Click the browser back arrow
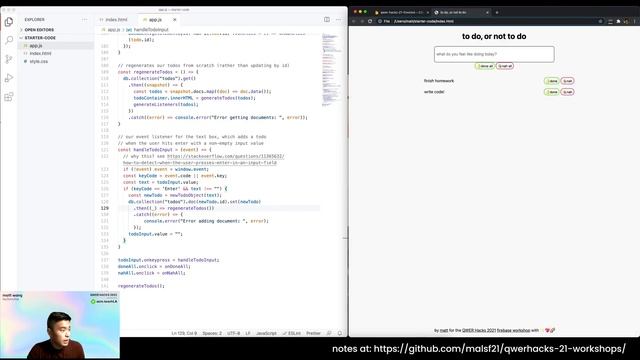The image size is (640, 360). [x=354, y=21]
